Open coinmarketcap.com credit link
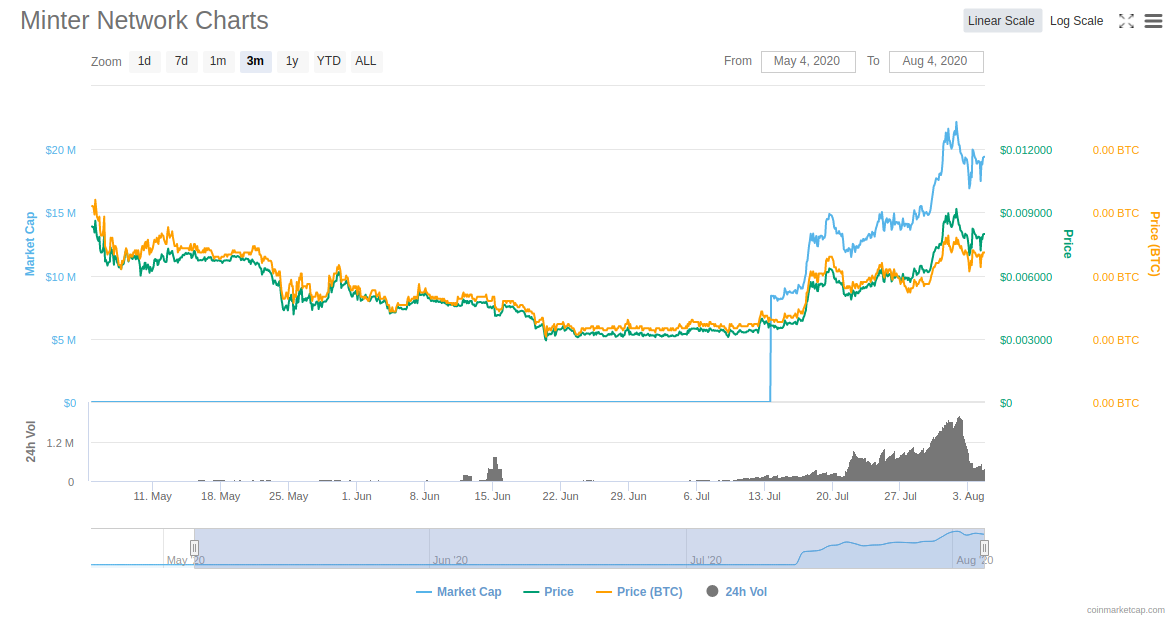1175x618 pixels. [x=1125, y=609]
